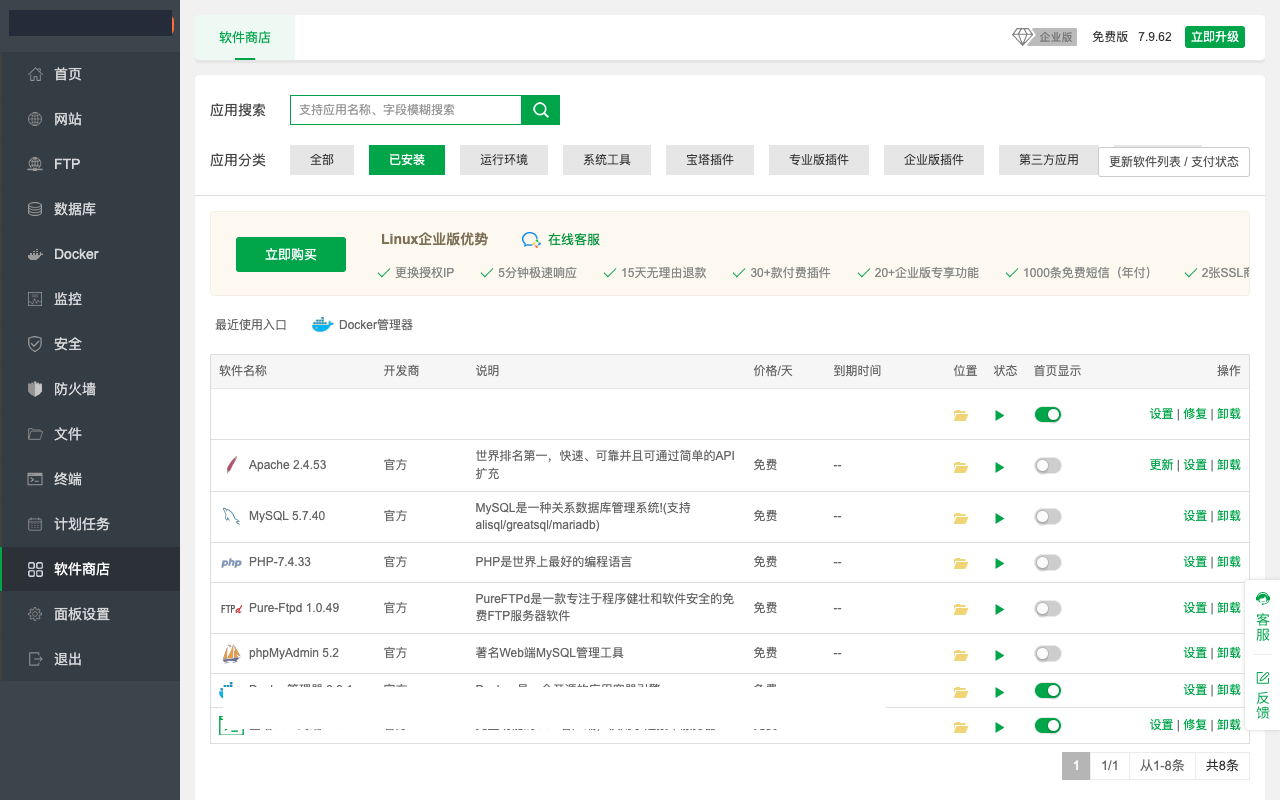
Task: Click the green search magnifier icon
Action: click(540, 110)
